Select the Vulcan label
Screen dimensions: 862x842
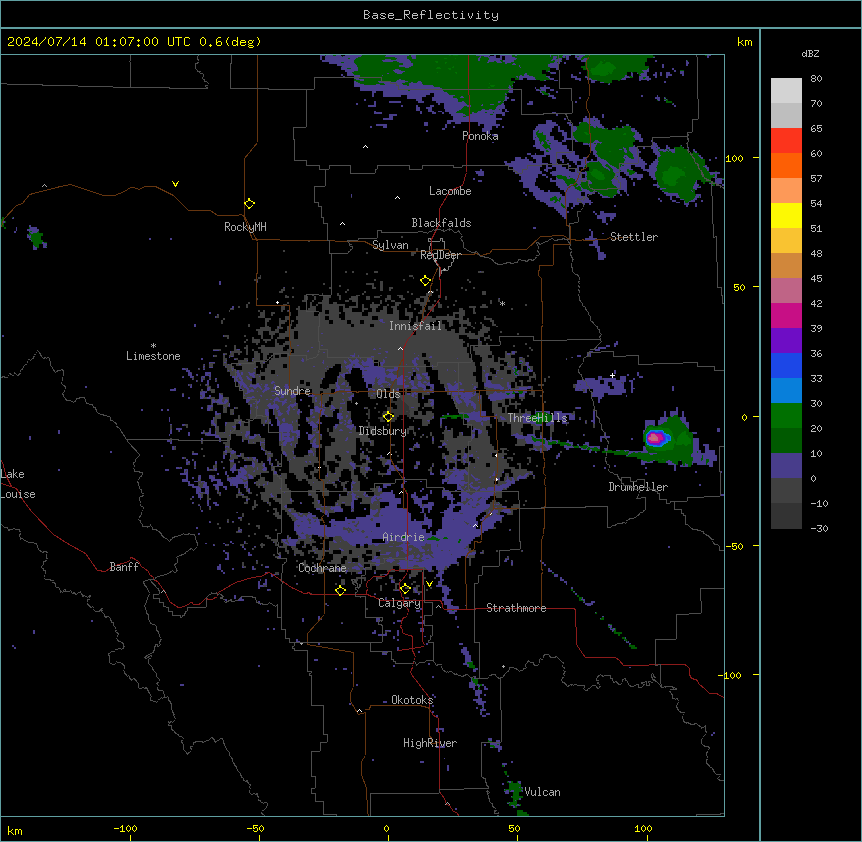542,792
